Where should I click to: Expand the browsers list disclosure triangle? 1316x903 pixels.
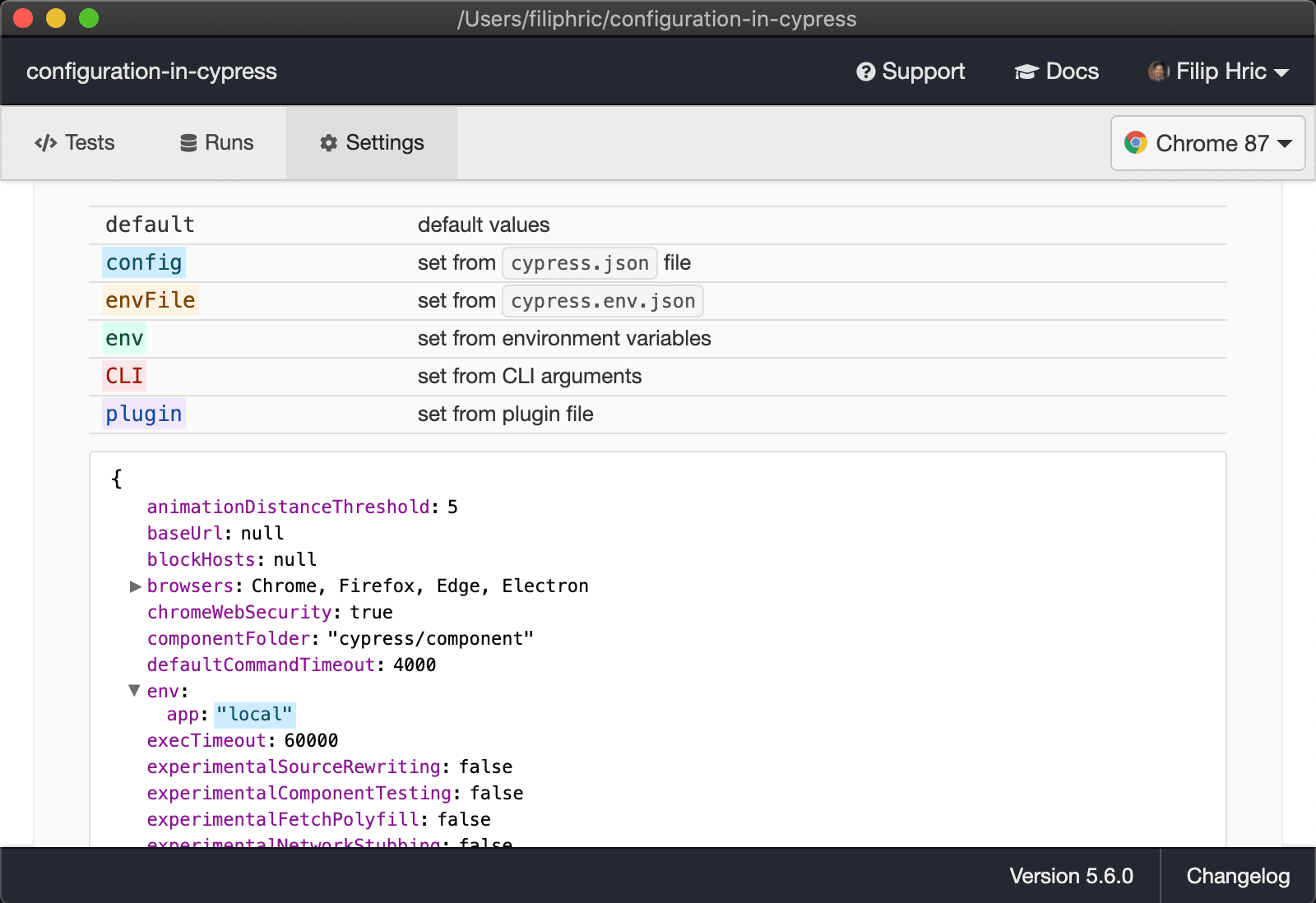(135, 586)
